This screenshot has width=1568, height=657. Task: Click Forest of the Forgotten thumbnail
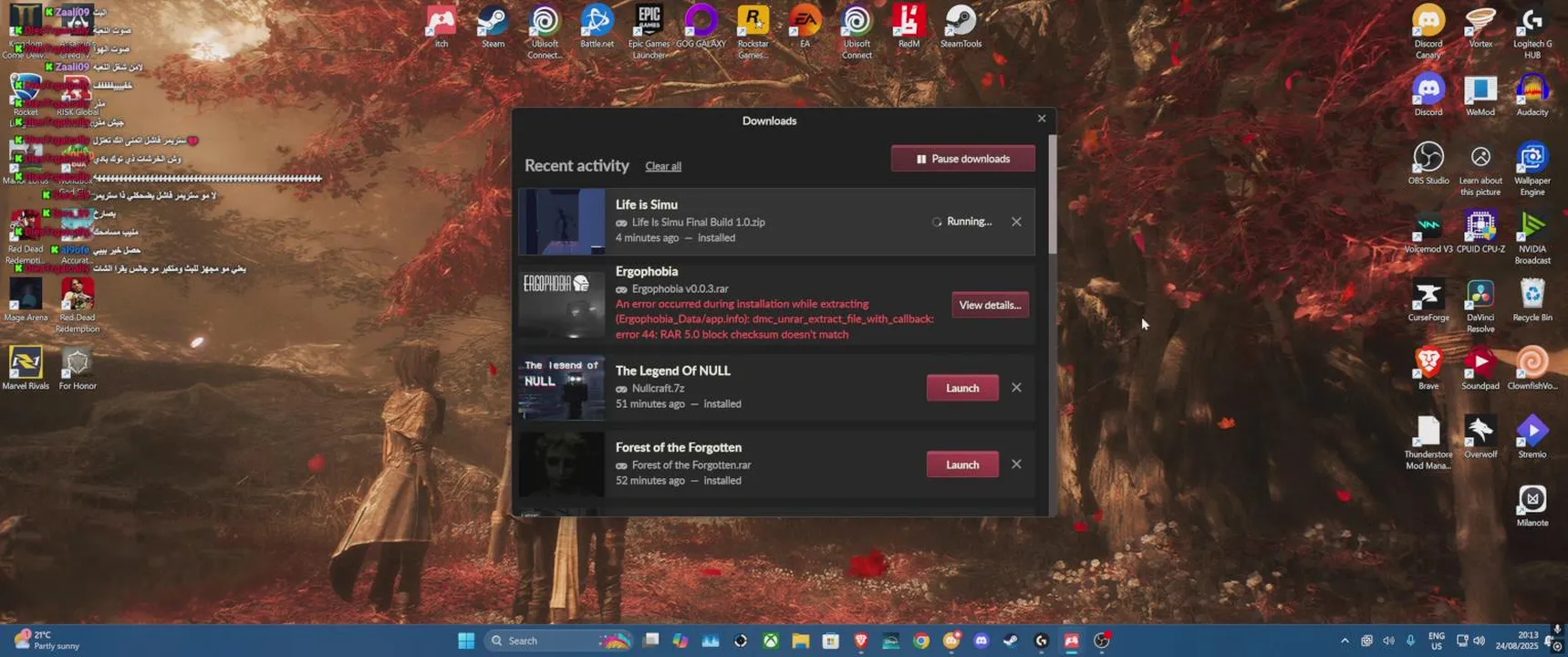coord(562,464)
